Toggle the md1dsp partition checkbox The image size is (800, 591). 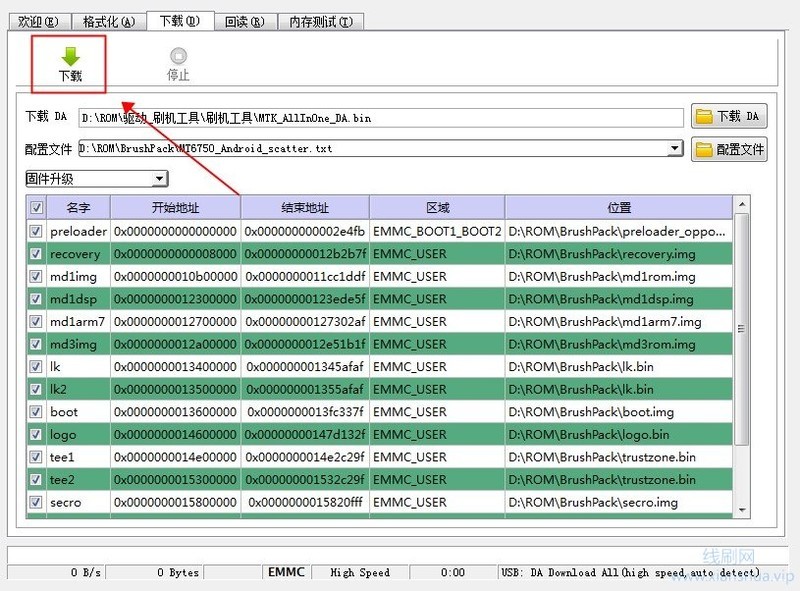tap(36, 299)
